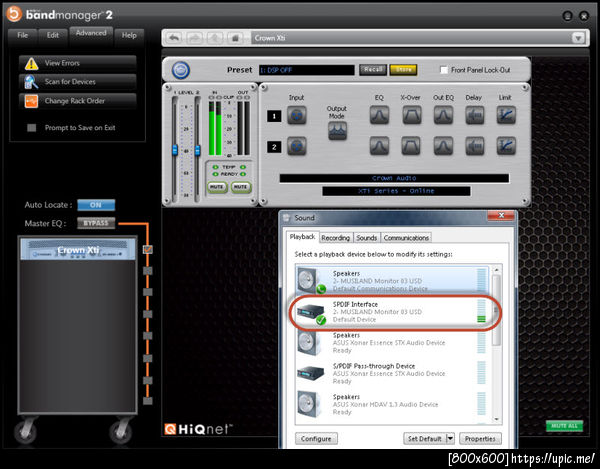Switch to the Communications tab
The height and width of the screenshot is (469, 600).
[406, 238]
